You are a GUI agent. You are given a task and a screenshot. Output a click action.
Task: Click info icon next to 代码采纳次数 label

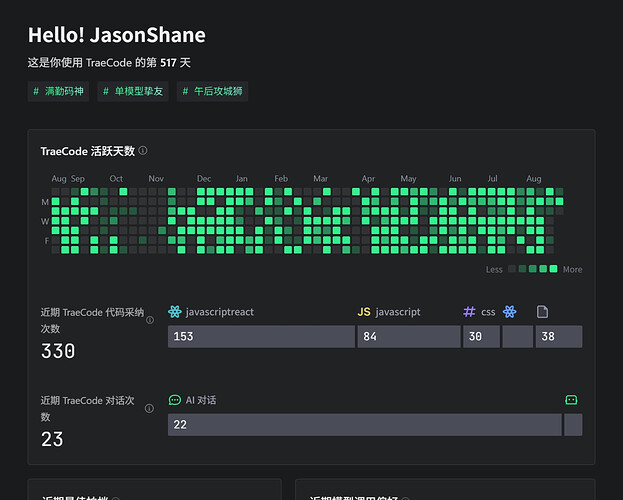point(150,320)
